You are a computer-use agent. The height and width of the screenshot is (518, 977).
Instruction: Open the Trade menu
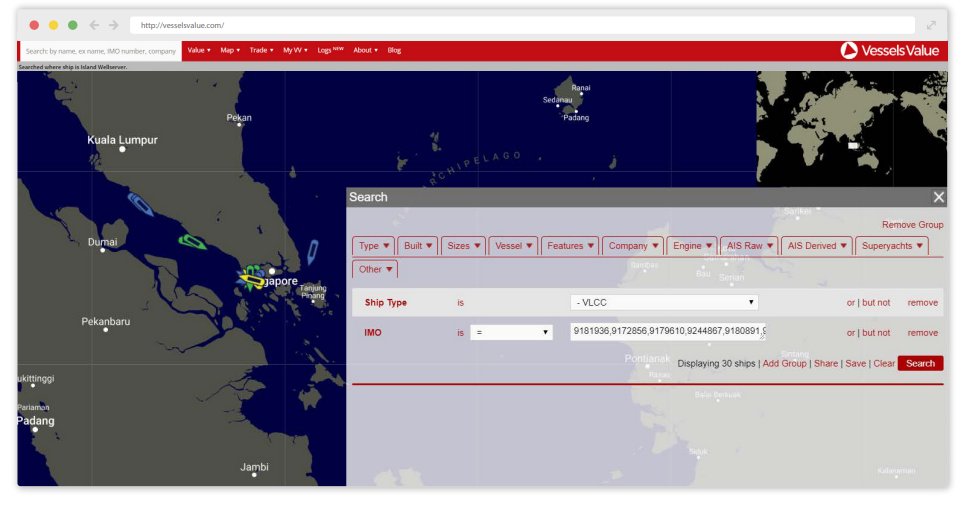261,50
